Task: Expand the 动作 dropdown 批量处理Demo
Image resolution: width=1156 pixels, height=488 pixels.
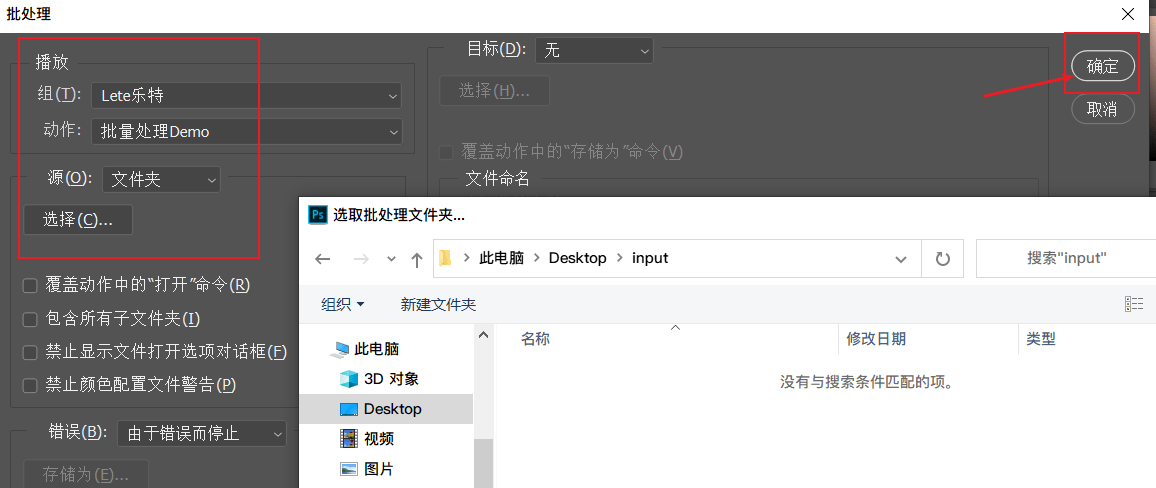Action: [x=246, y=131]
